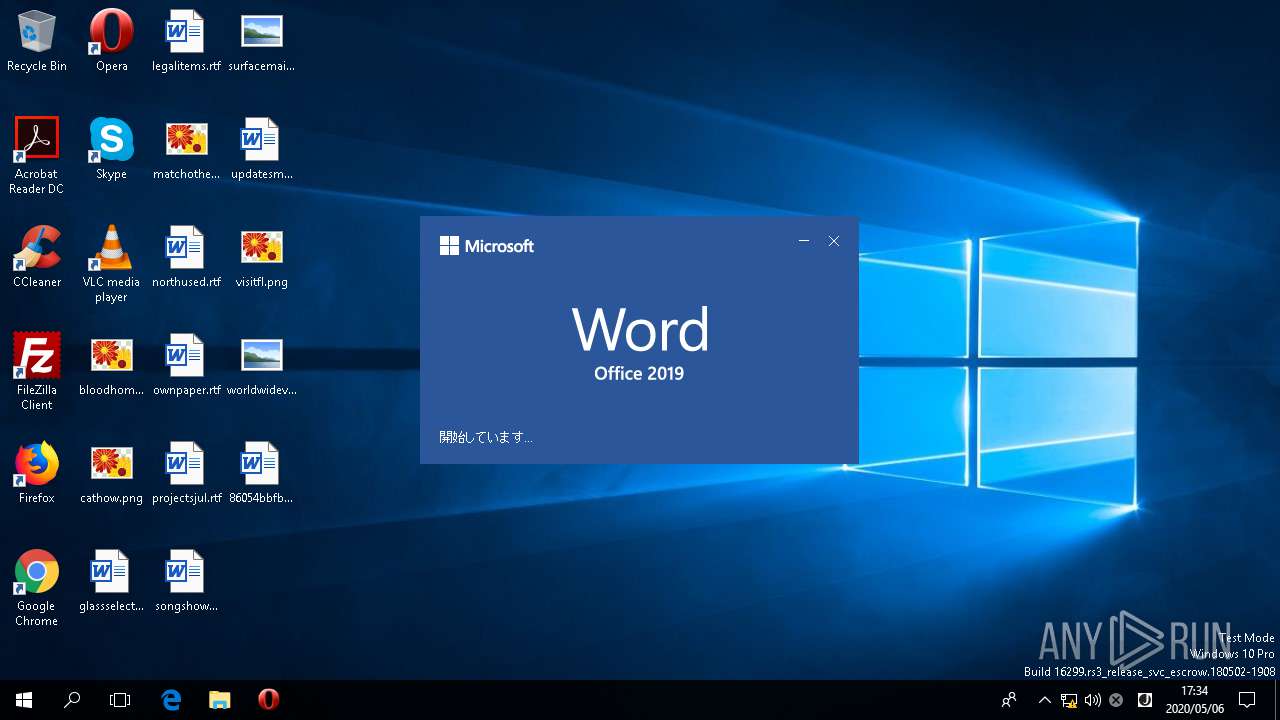Select the surfacemai... image file icon
Screen dimensions: 1280x720
(261, 40)
